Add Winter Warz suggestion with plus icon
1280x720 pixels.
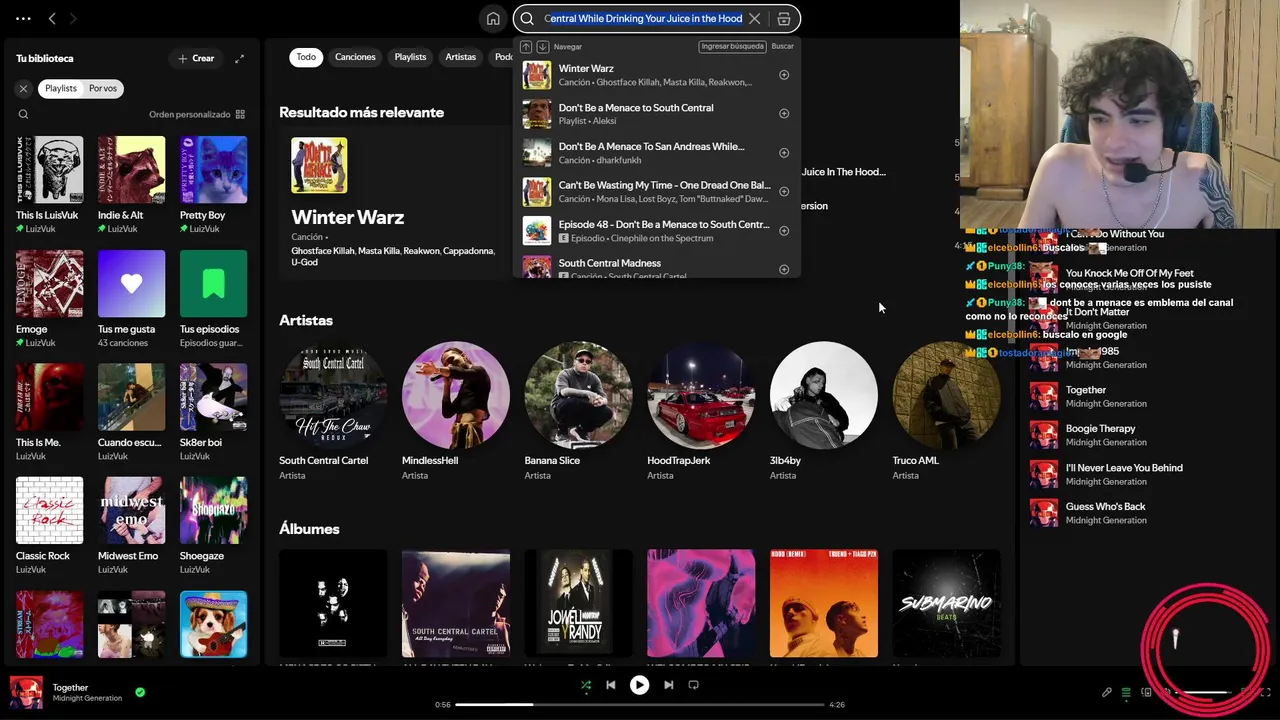pyautogui.click(x=784, y=75)
